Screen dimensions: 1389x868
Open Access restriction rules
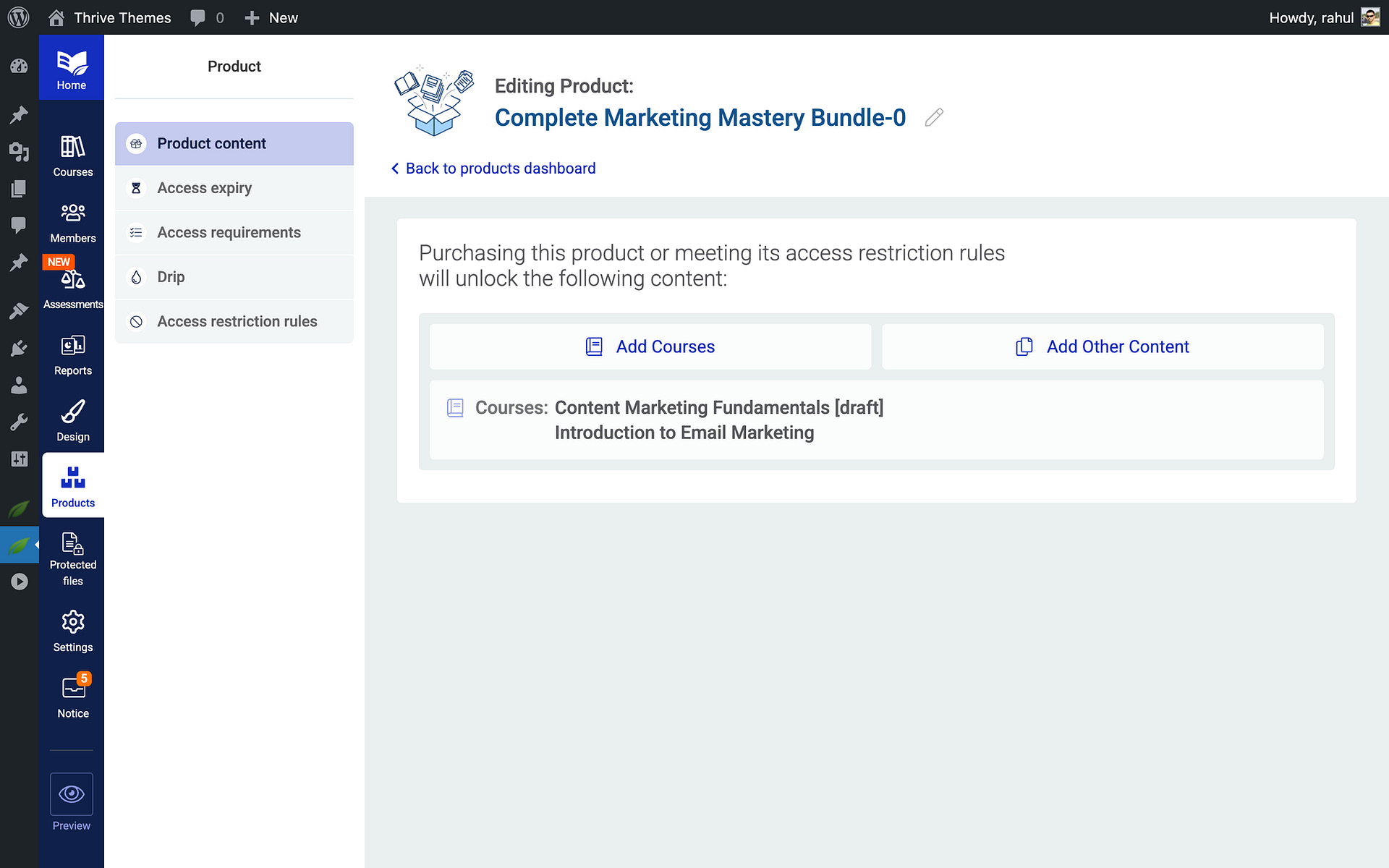(x=237, y=321)
